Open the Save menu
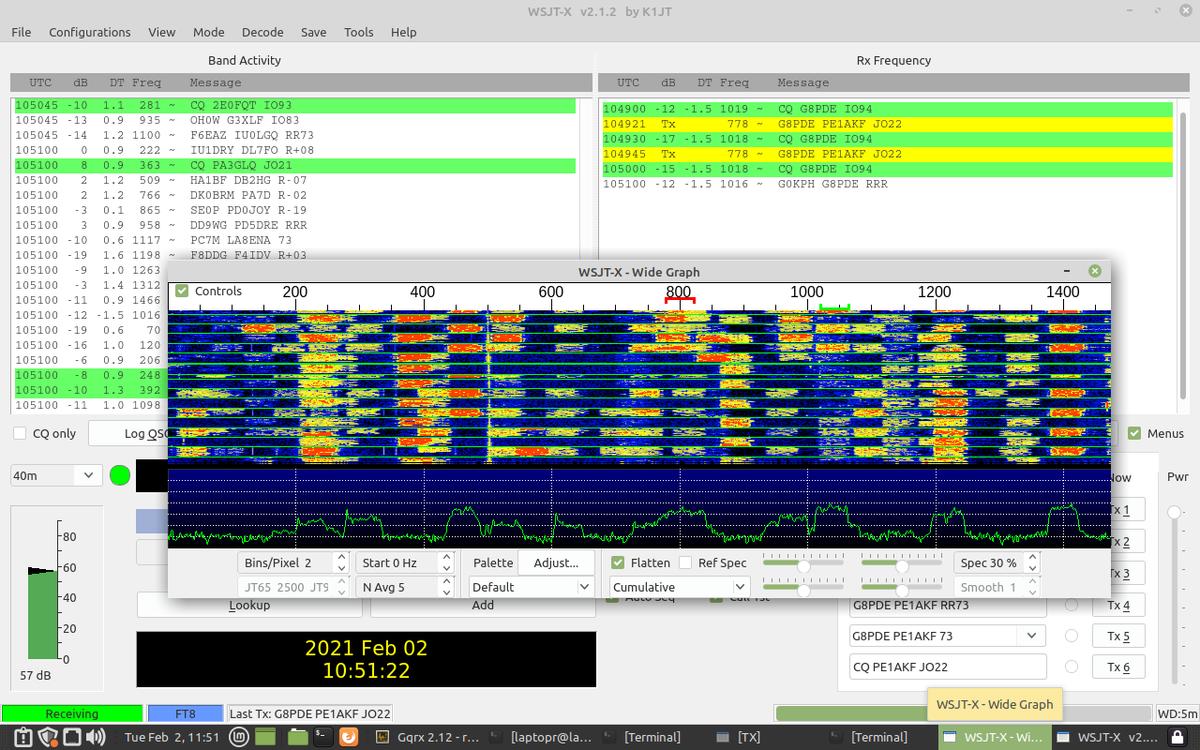 tap(314, 32)
